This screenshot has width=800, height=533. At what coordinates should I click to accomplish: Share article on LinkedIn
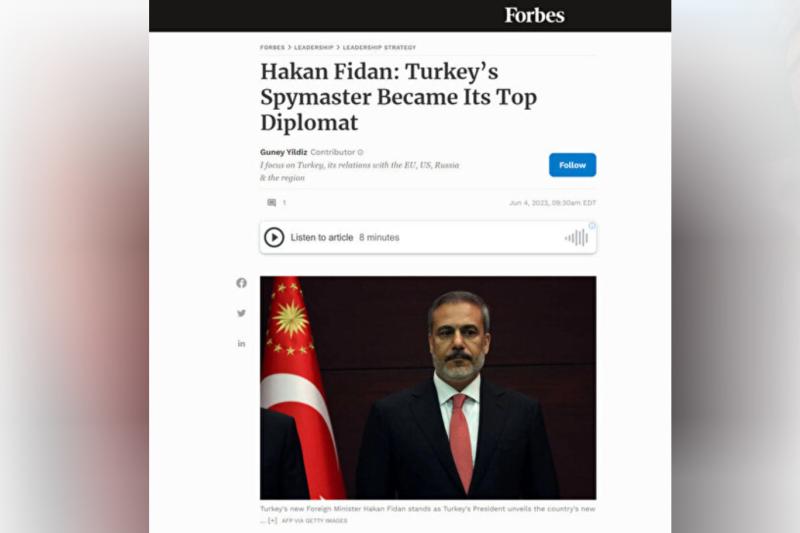[241, 344]
